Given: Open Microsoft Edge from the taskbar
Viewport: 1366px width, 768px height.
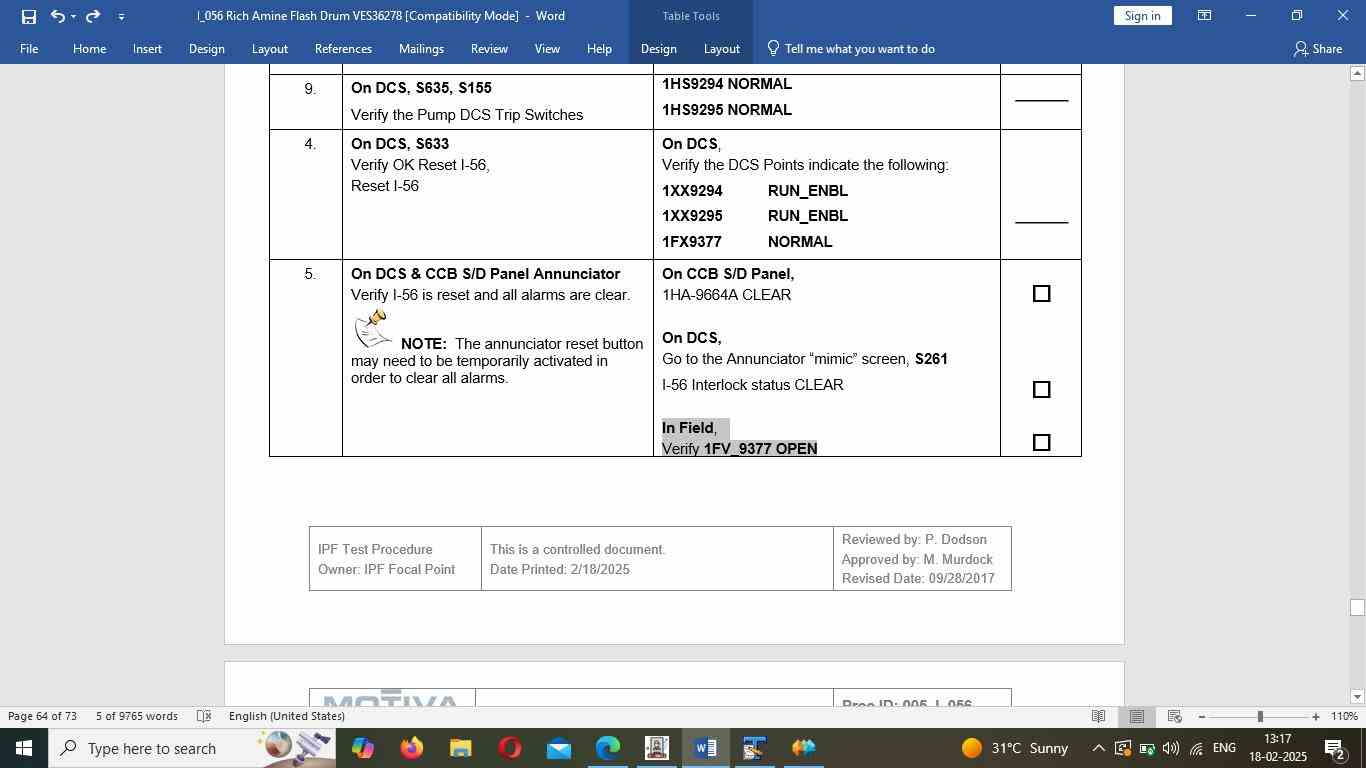Looking at the screenshot, I should click(607, 748).
